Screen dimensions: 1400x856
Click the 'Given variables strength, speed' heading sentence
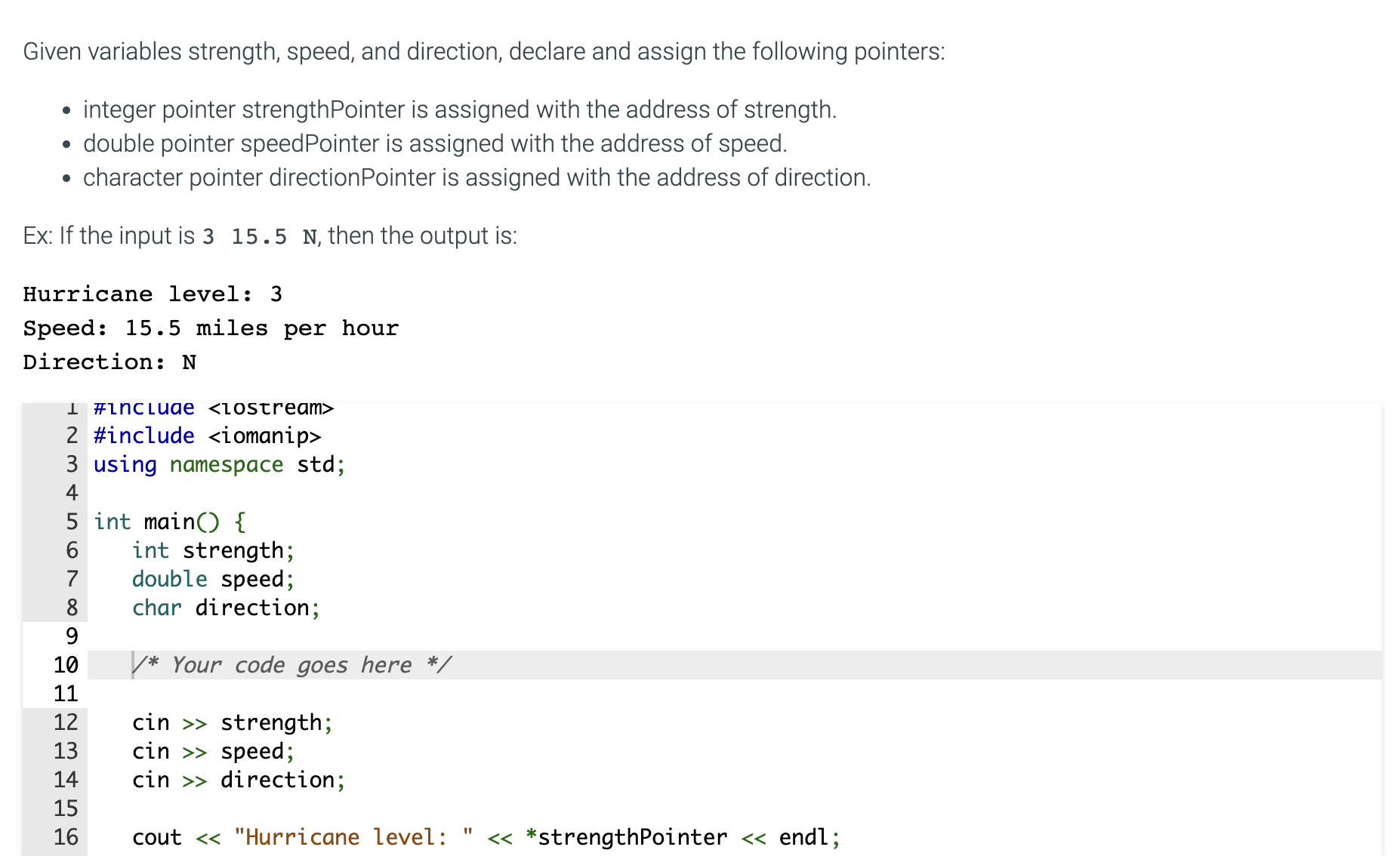click(x=484, y=51)
